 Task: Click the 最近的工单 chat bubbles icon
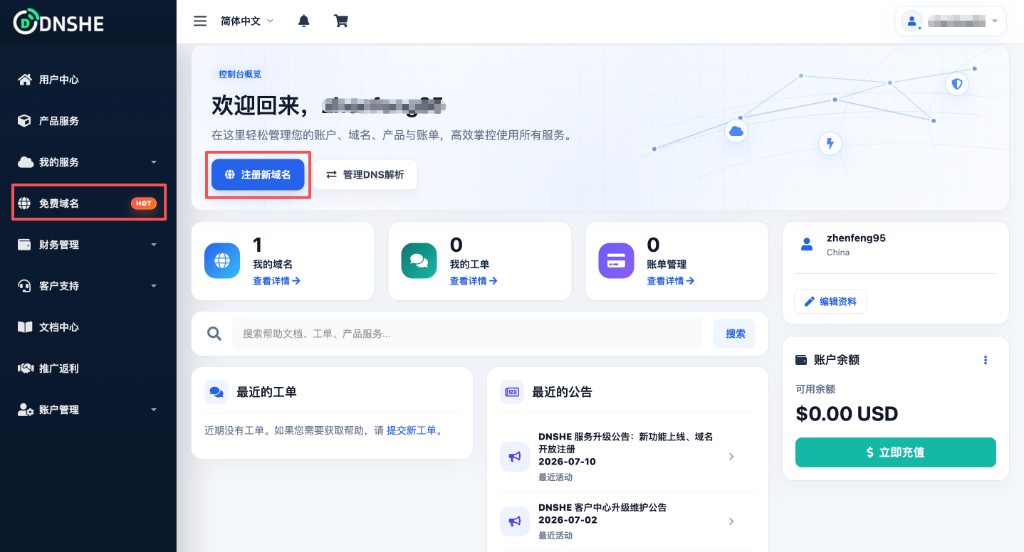coord(216,392)
